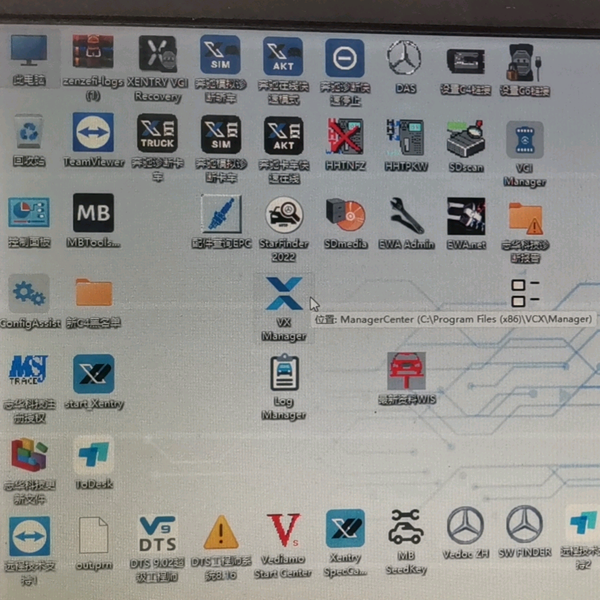Viewport: 600px width, 600px height.
Task: Select the HHTNFZ desktop icon
Action: [x=345, y=137]
